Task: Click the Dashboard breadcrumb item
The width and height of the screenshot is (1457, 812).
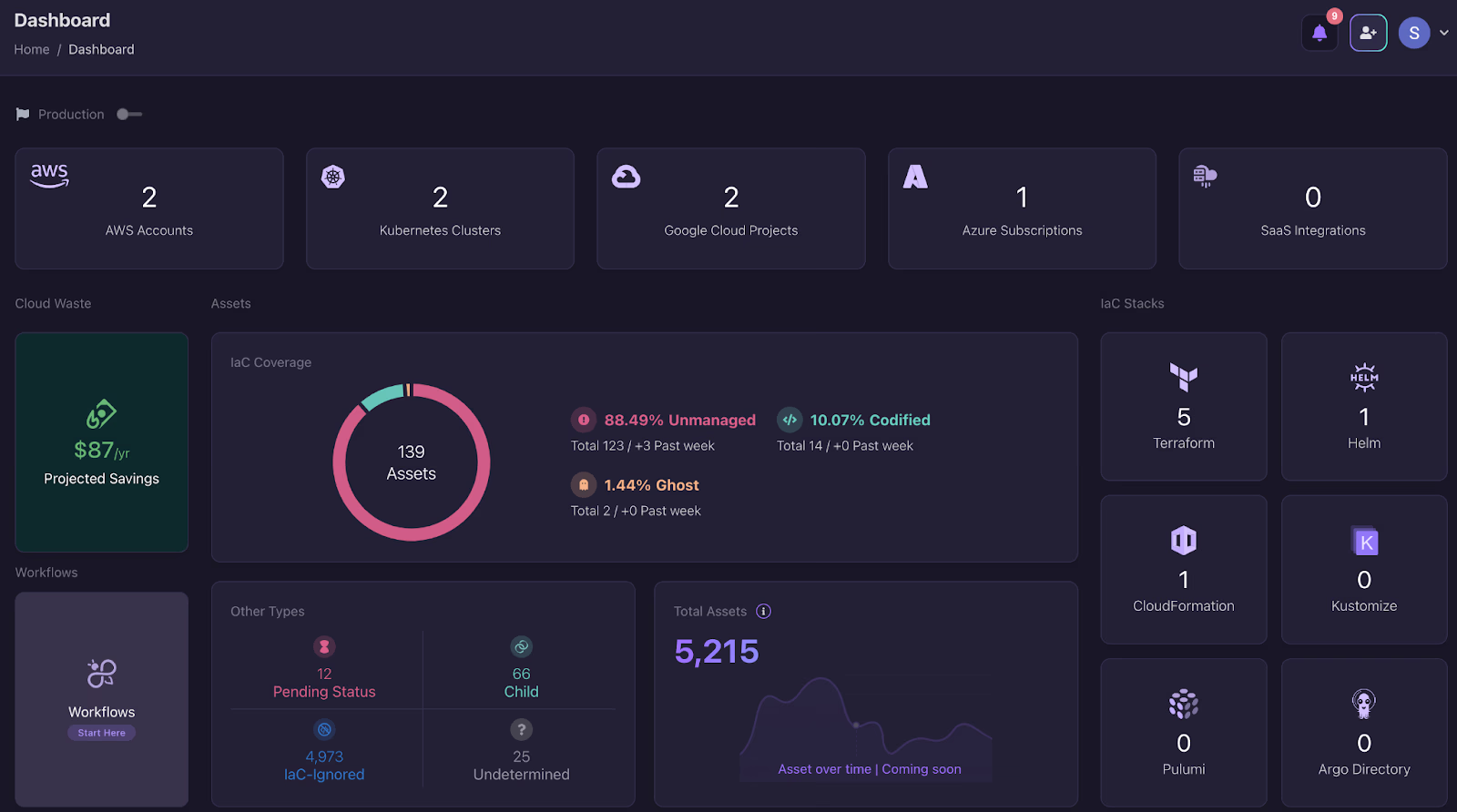Action: tap(101, 49)
